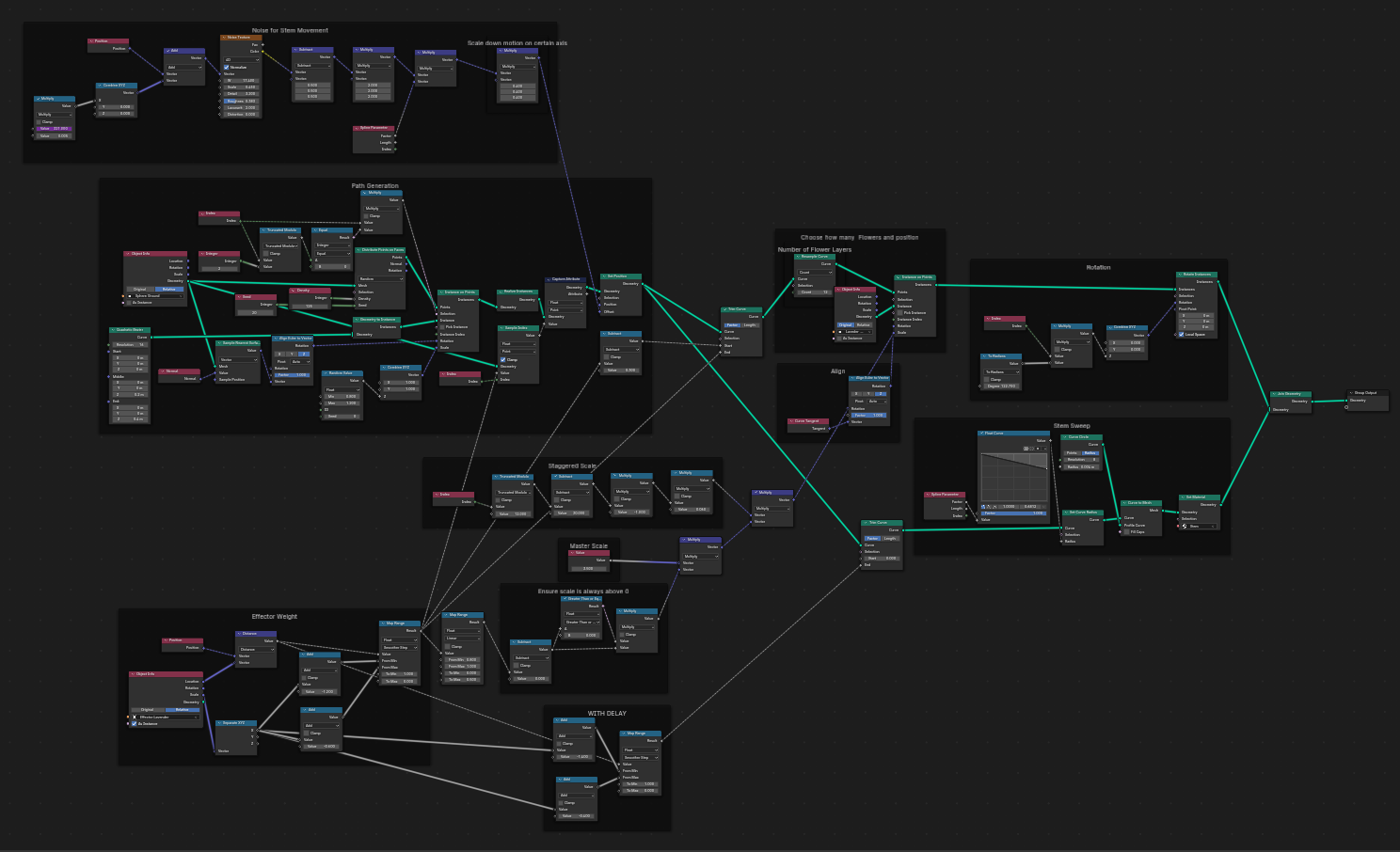Viewport: 1400px width, 852px height.
Task: Open Distance operation dropdown in Distance node
Action: [x=256, y=649]
